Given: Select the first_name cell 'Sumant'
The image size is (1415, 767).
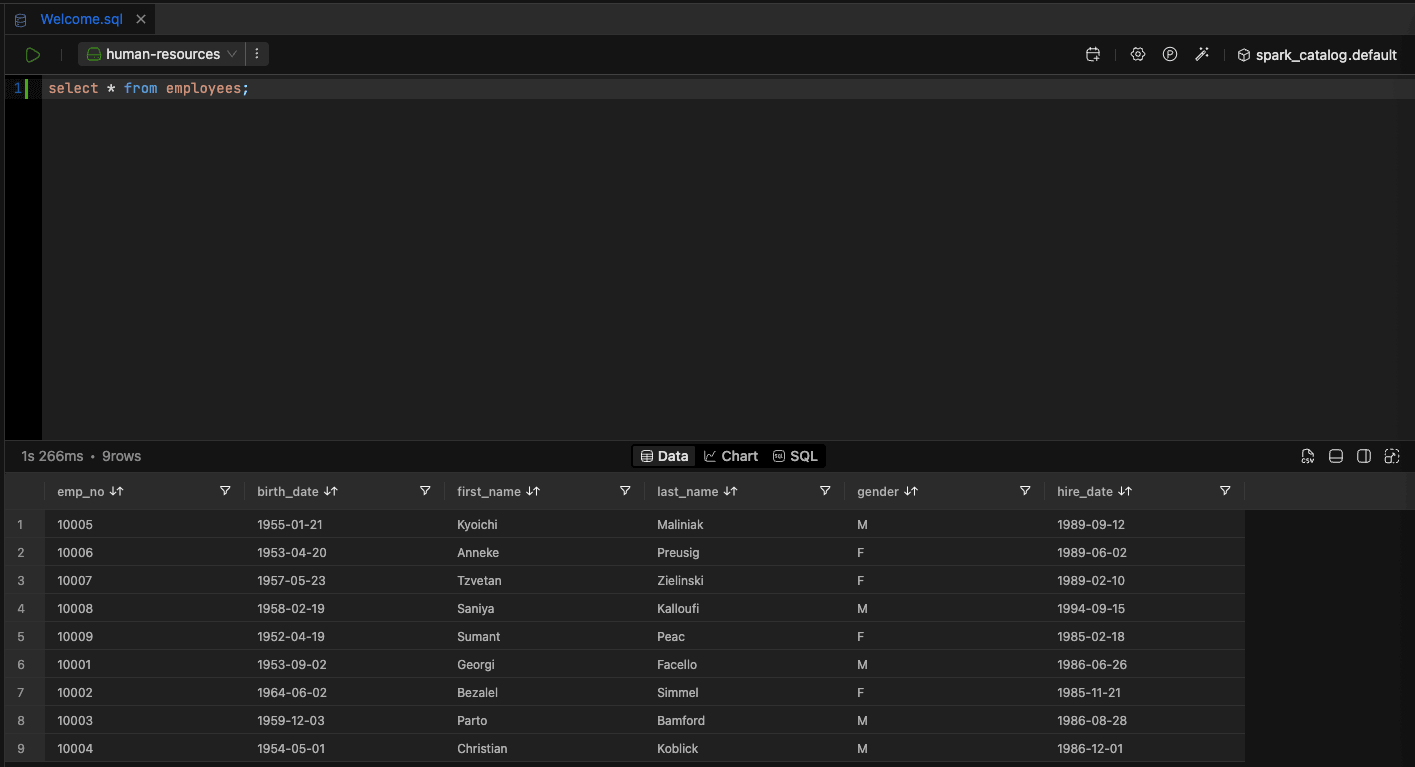Looking at the screenshot, I should [x=544, y=636].
